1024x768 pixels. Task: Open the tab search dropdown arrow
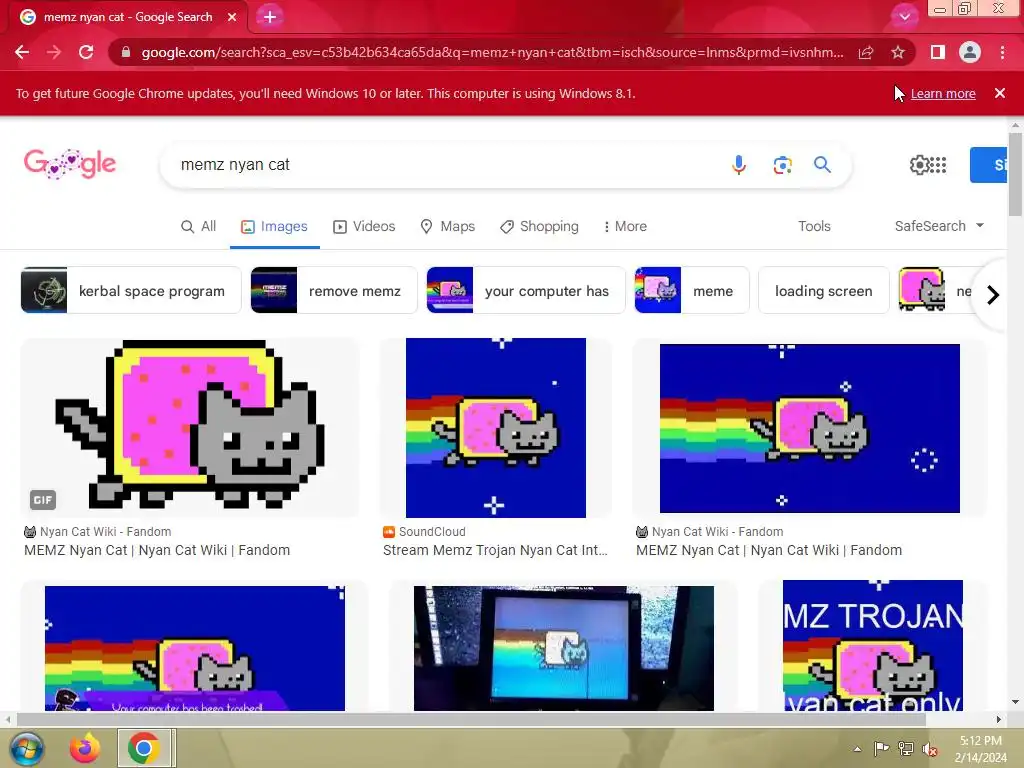coord(904,17)
